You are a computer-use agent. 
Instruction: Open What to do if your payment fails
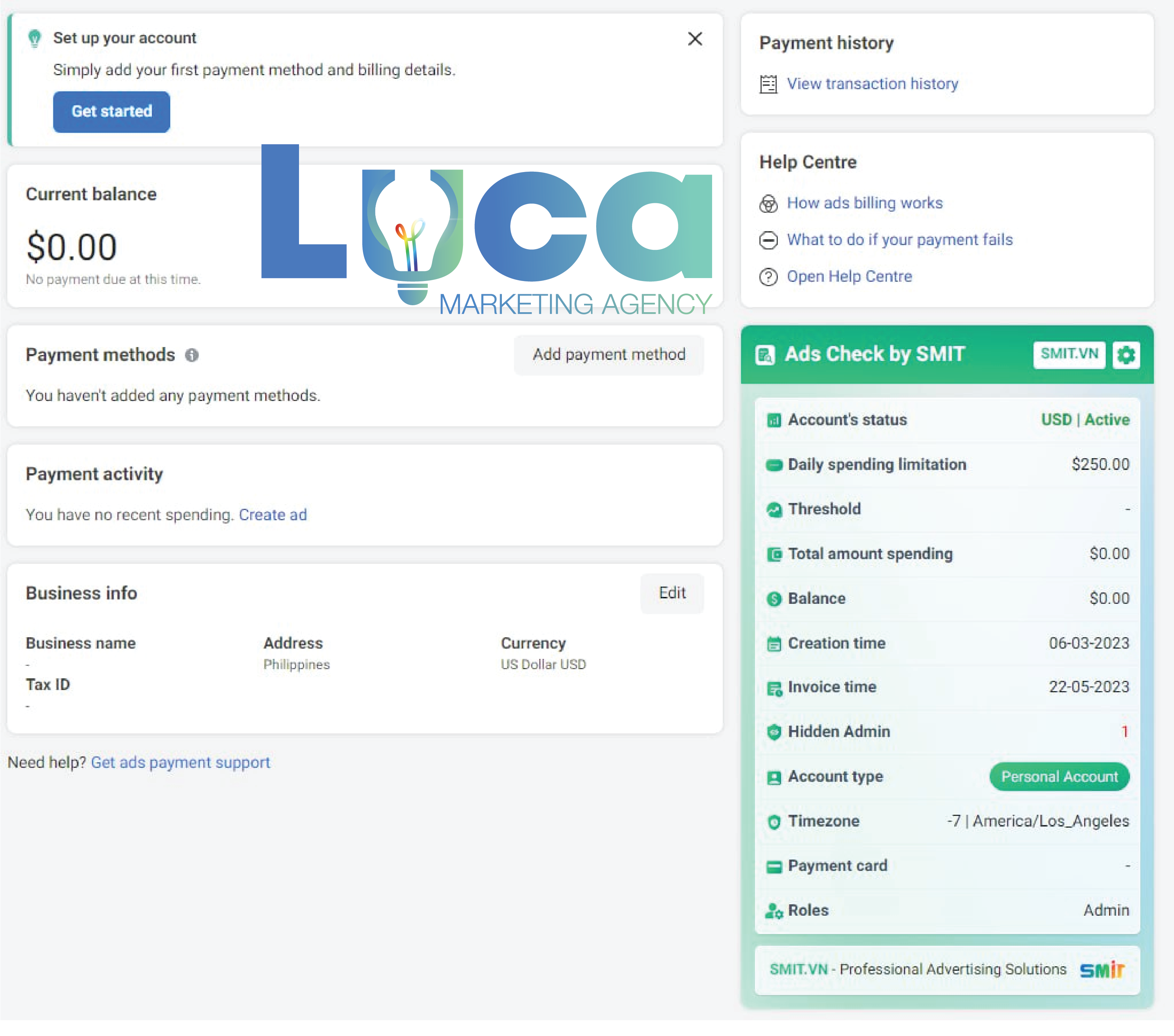pos(900,240)
